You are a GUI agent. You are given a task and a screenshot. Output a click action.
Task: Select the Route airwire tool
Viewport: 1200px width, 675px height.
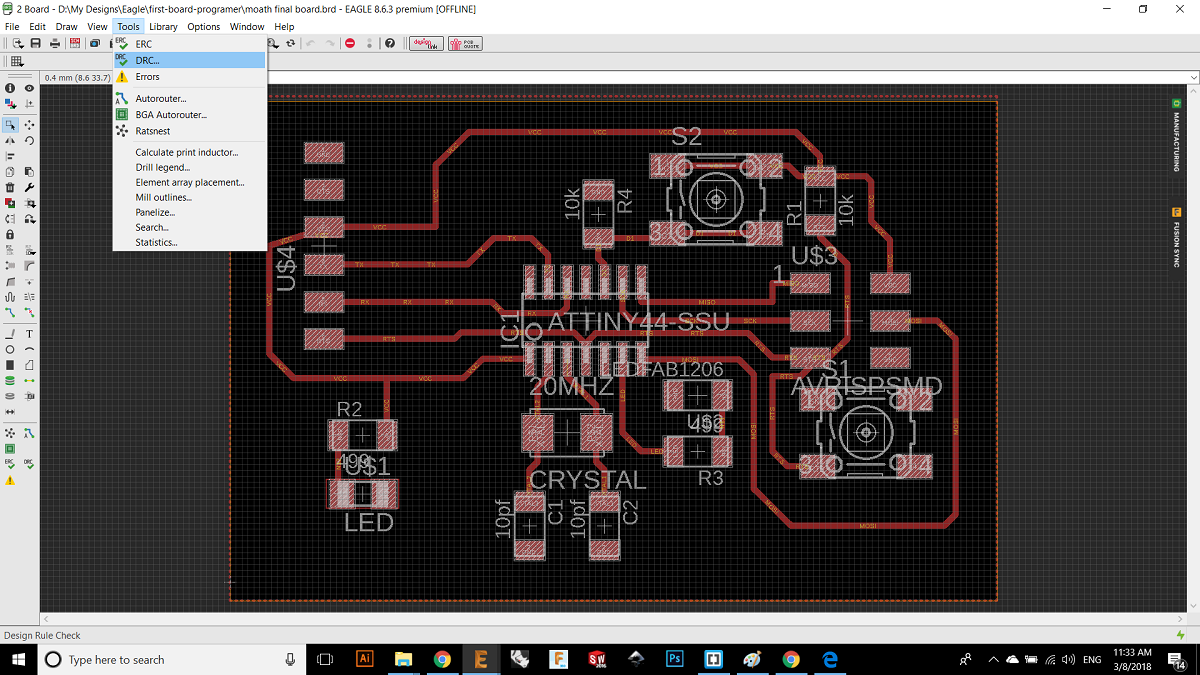pos(10,311)
